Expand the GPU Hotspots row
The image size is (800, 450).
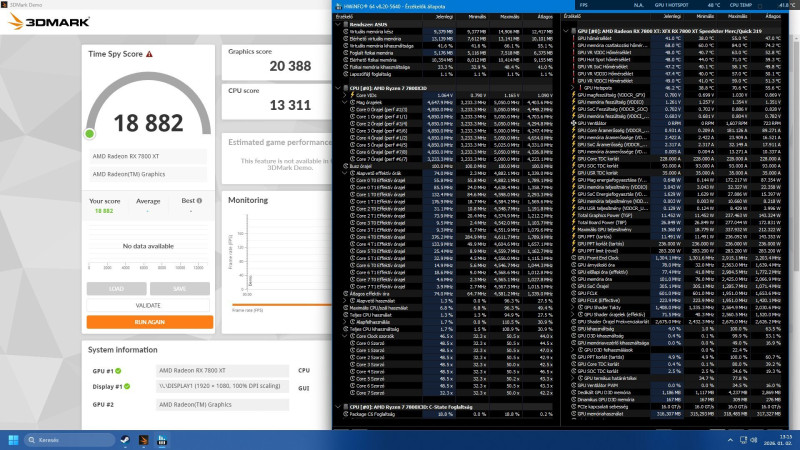[572, 88]
